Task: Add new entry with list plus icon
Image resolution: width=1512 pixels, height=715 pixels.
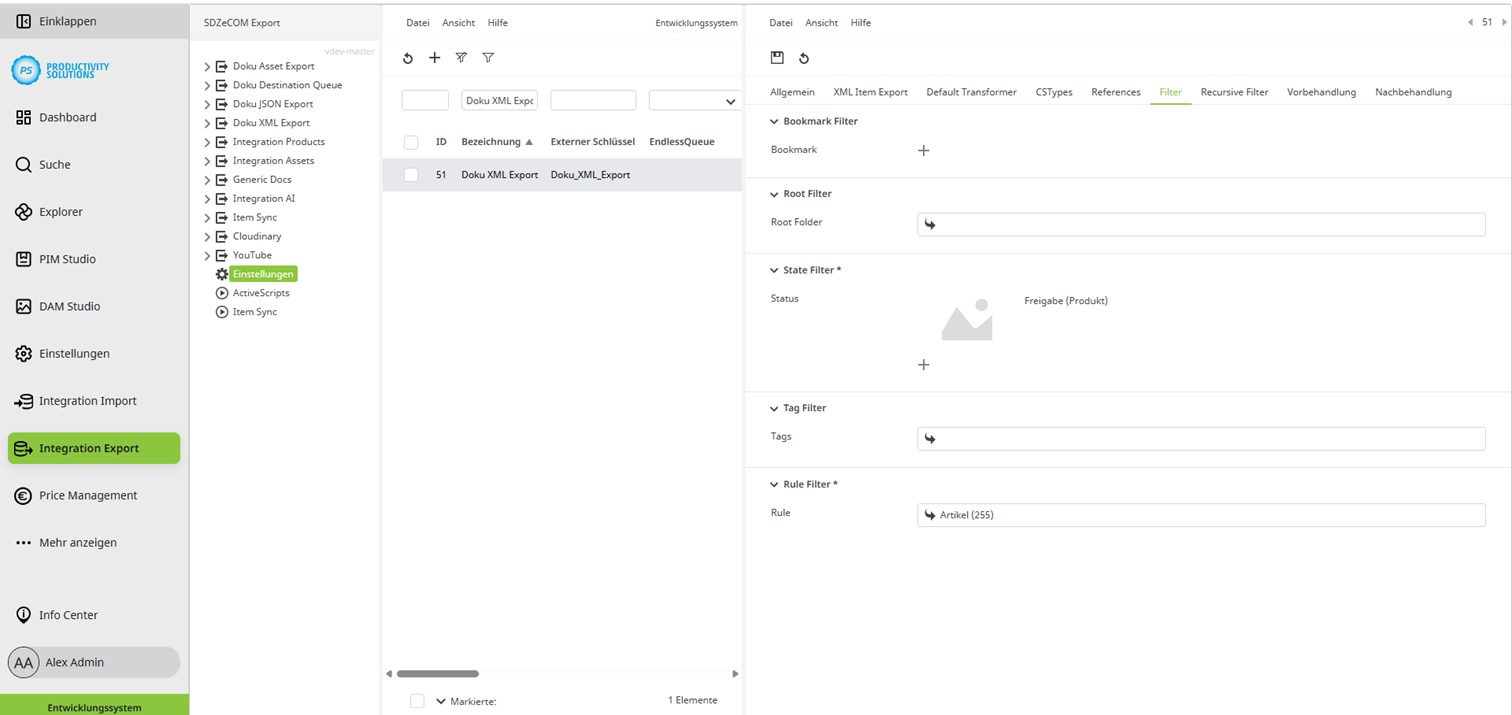Action: [x=434, y=58]
